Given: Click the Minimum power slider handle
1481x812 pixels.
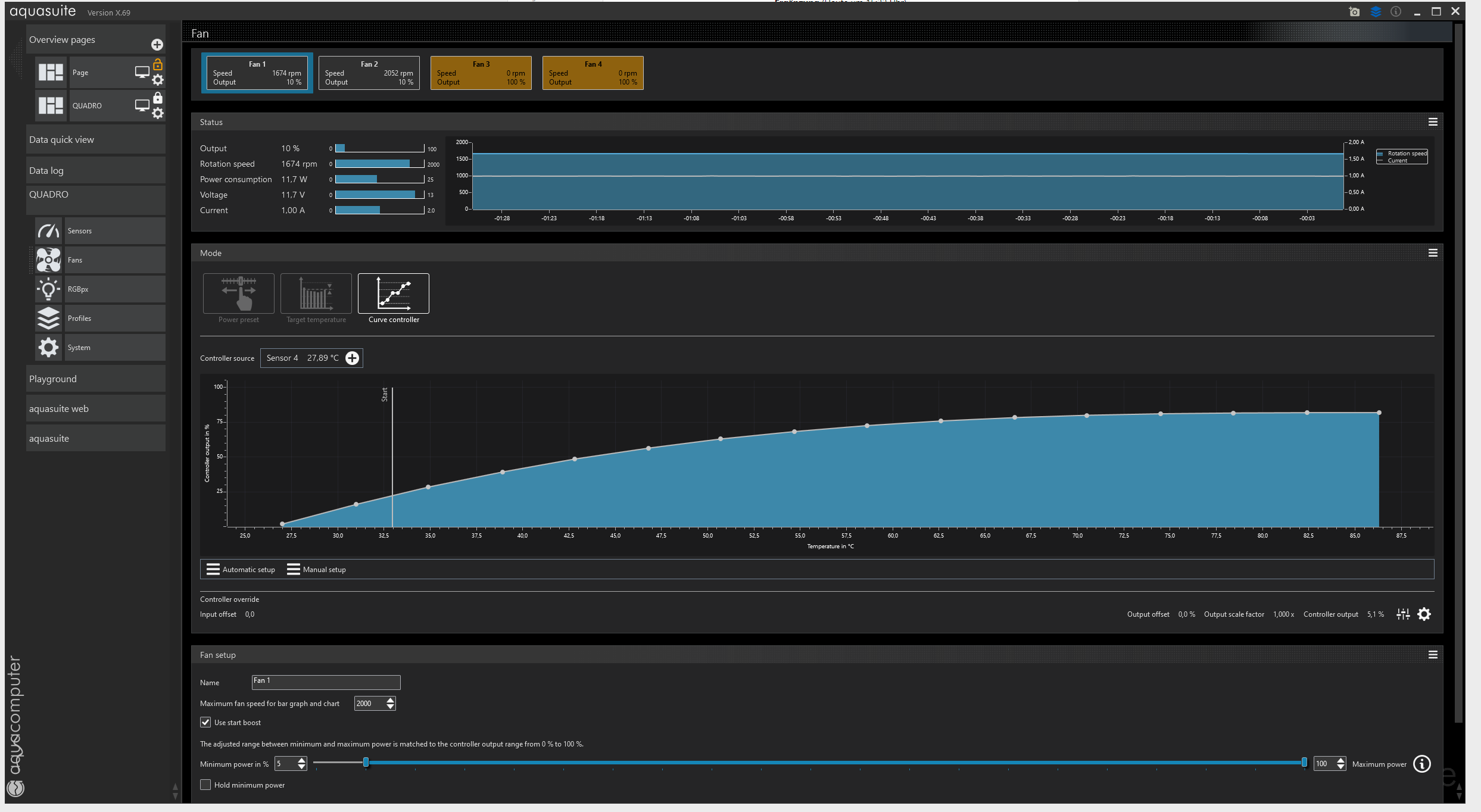Looking at the screenshot, I should (366, 763).
